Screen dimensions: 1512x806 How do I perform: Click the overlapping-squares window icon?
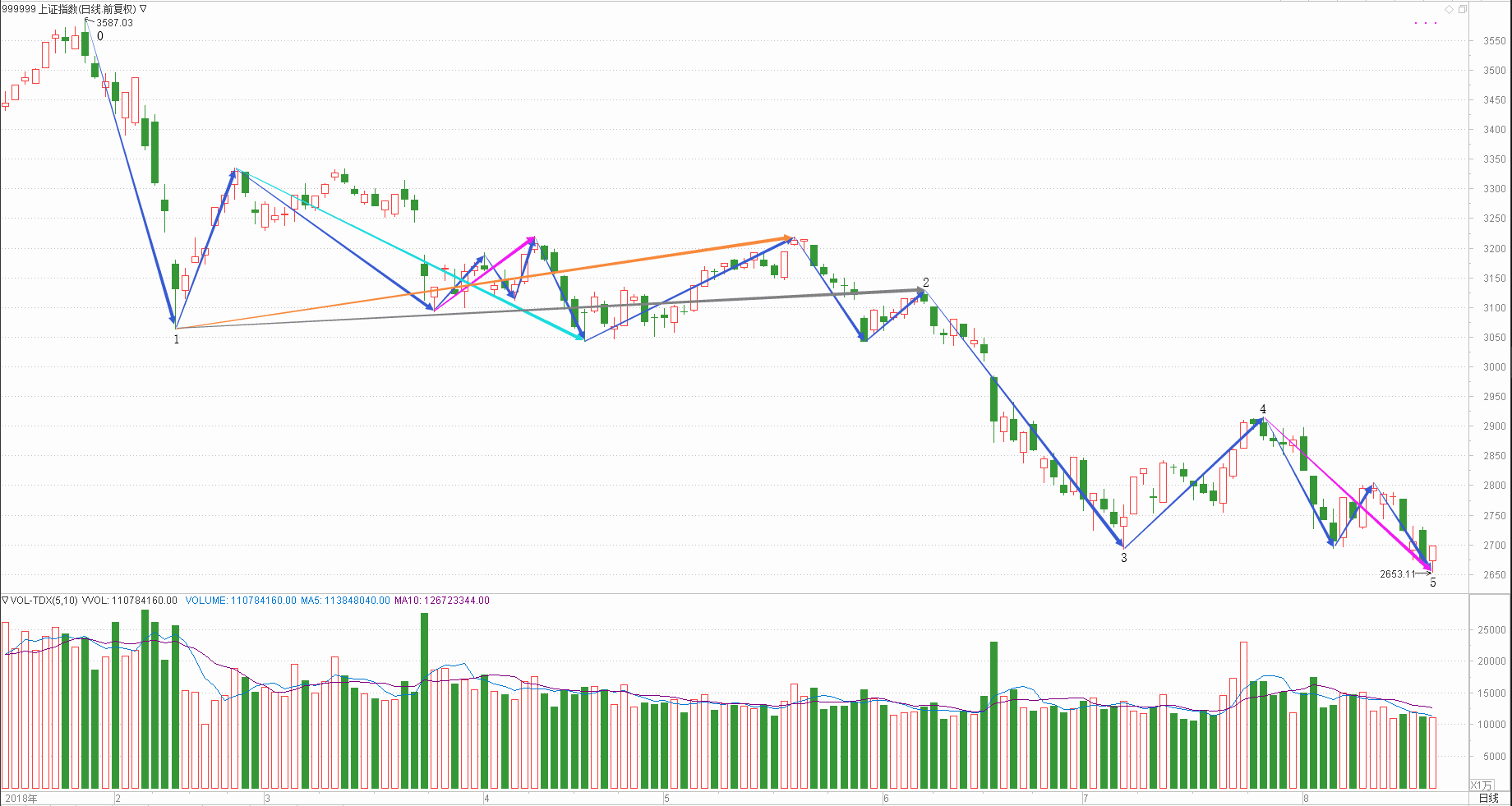tap(1462, 9)
